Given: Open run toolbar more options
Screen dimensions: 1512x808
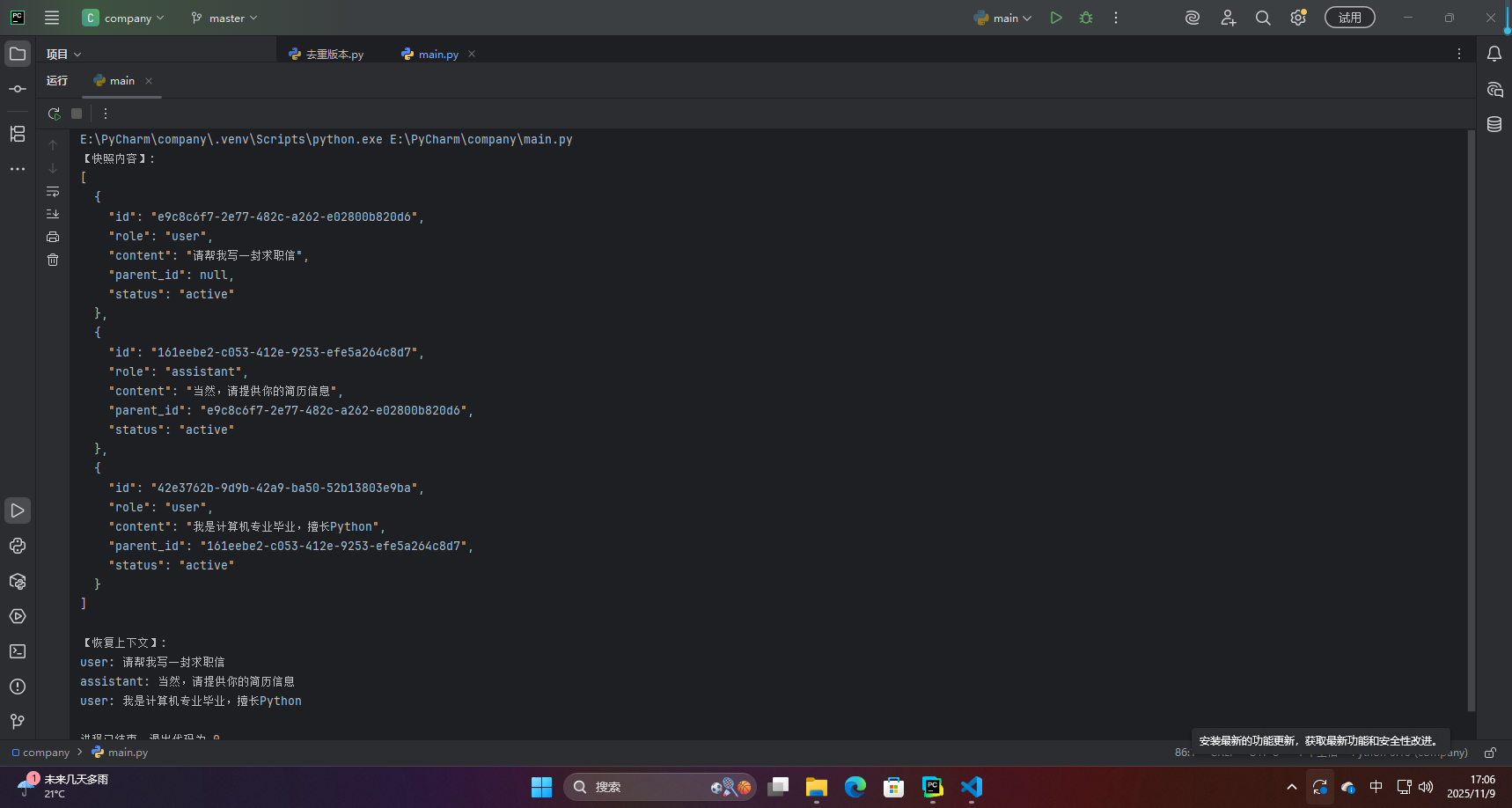Looking at the screenshot, I should click(106, 114).
